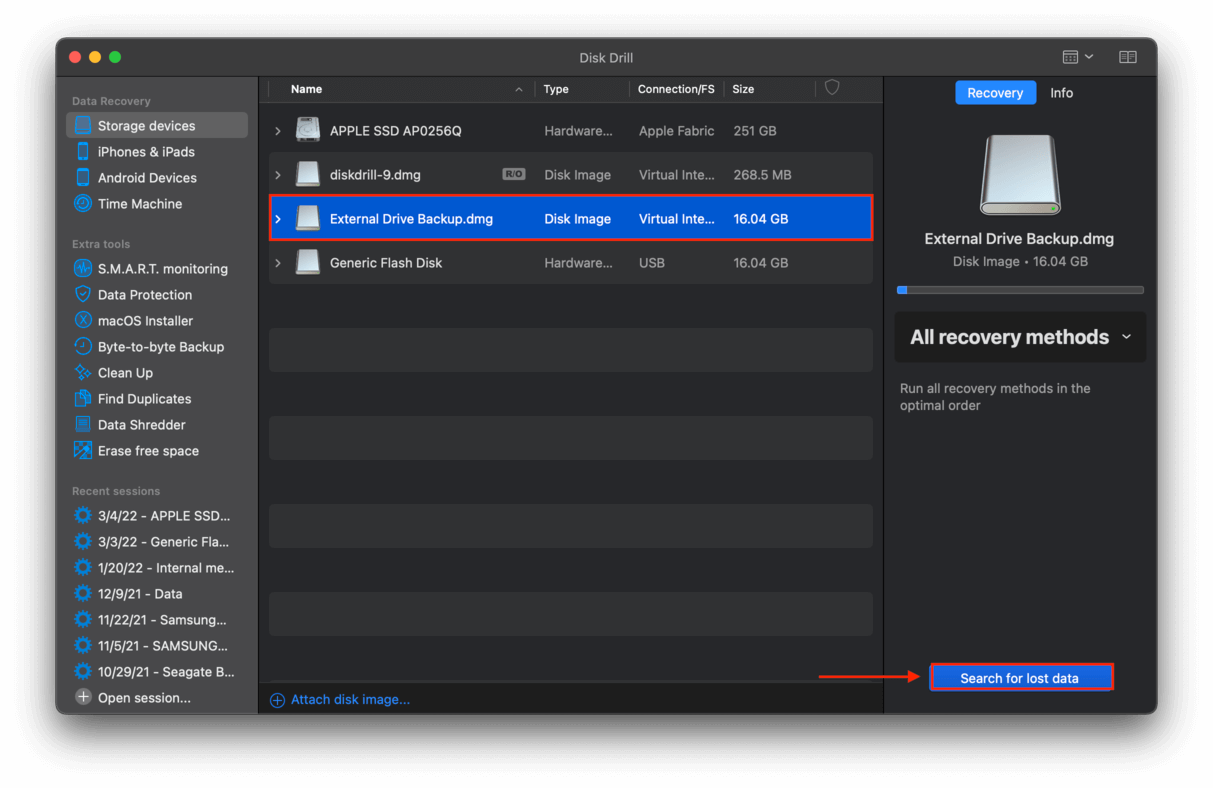Expand External Drive Backup.dmg row
The image size is (1213, 788).
(278, 219)
